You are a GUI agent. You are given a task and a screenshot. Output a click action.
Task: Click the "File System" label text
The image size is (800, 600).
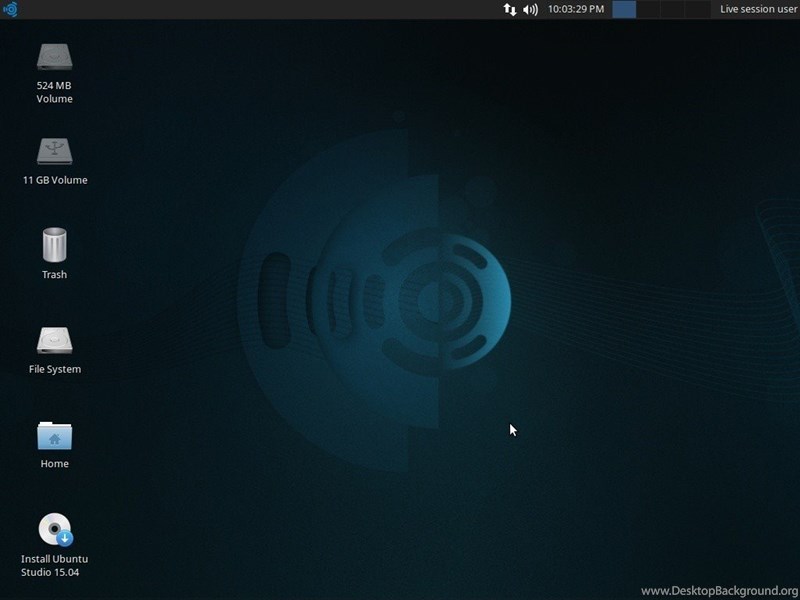(x=55, y=369)
